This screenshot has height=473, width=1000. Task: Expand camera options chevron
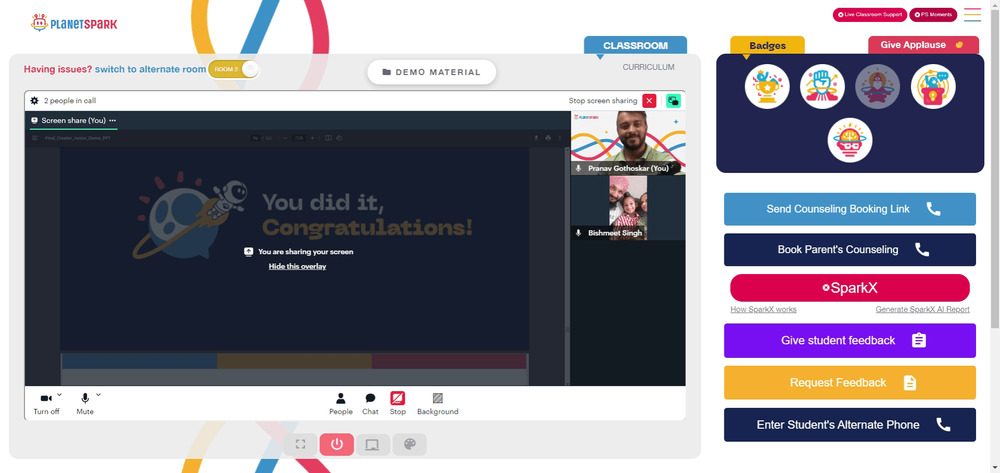(x=59, y=395)
